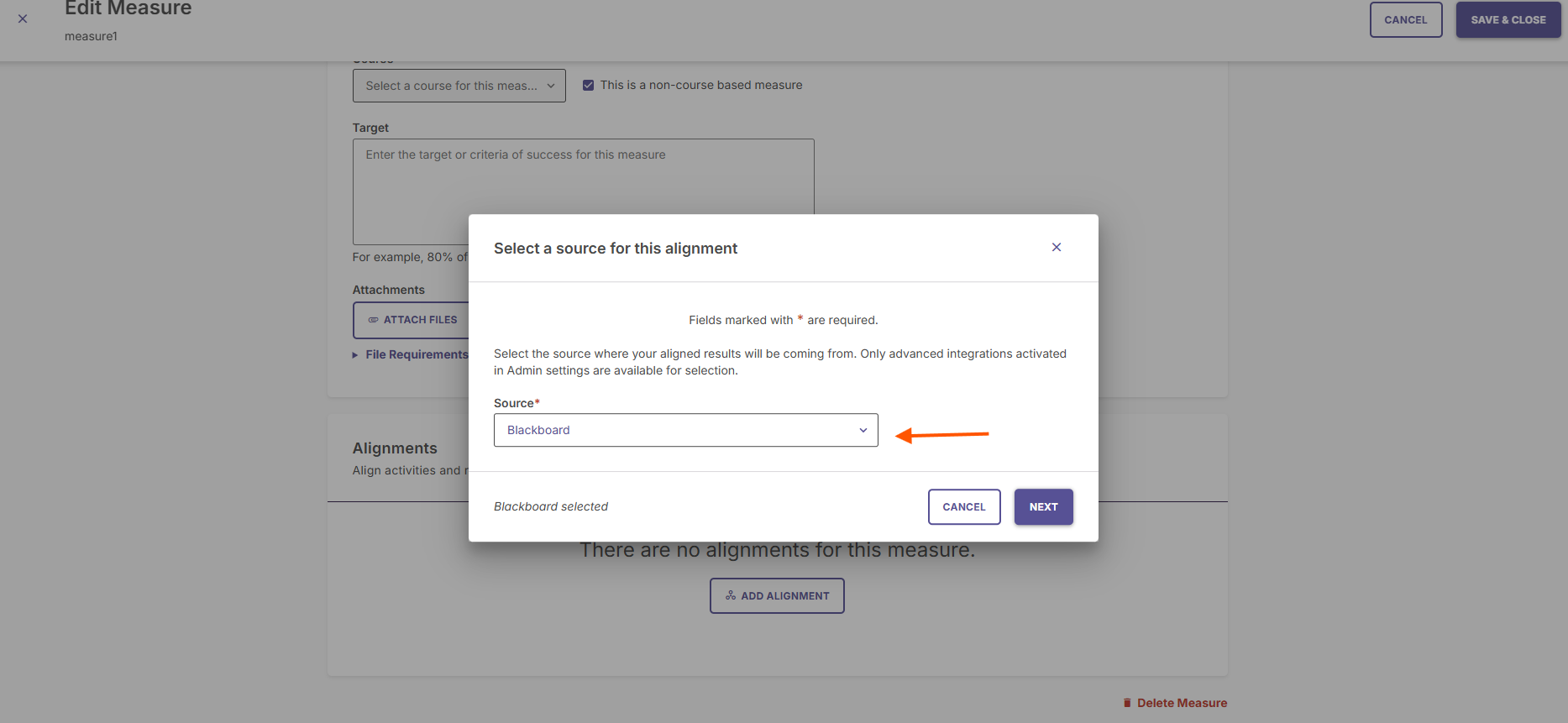The image size is (1568, 723).
Task: Click SAVE & CLOSE button
Action: click(x=1508, y=20)
